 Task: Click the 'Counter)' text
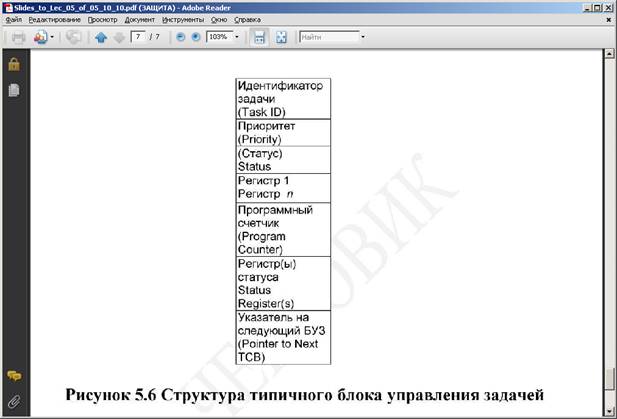(260, 250)
